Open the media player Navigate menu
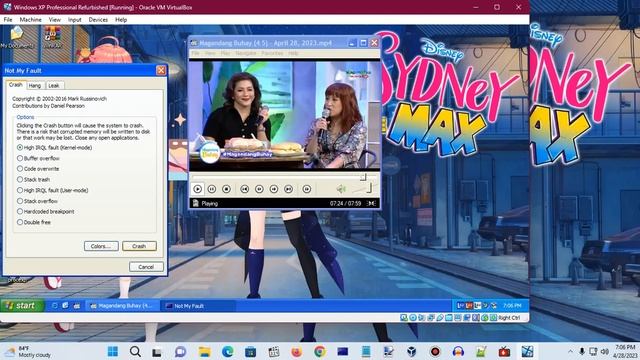 pos(245,53)
